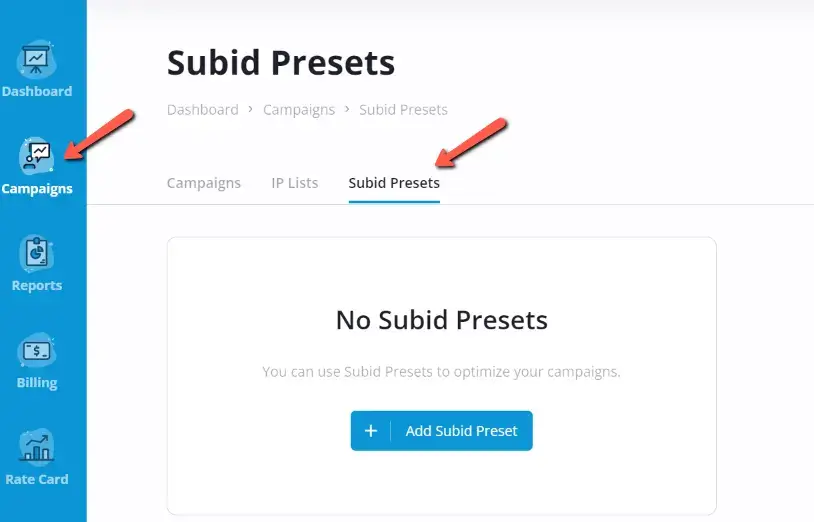This screenshot has height=522, width=814.
Task: Open the Reports clipboard icon
Action: click(x=36, y=253)
